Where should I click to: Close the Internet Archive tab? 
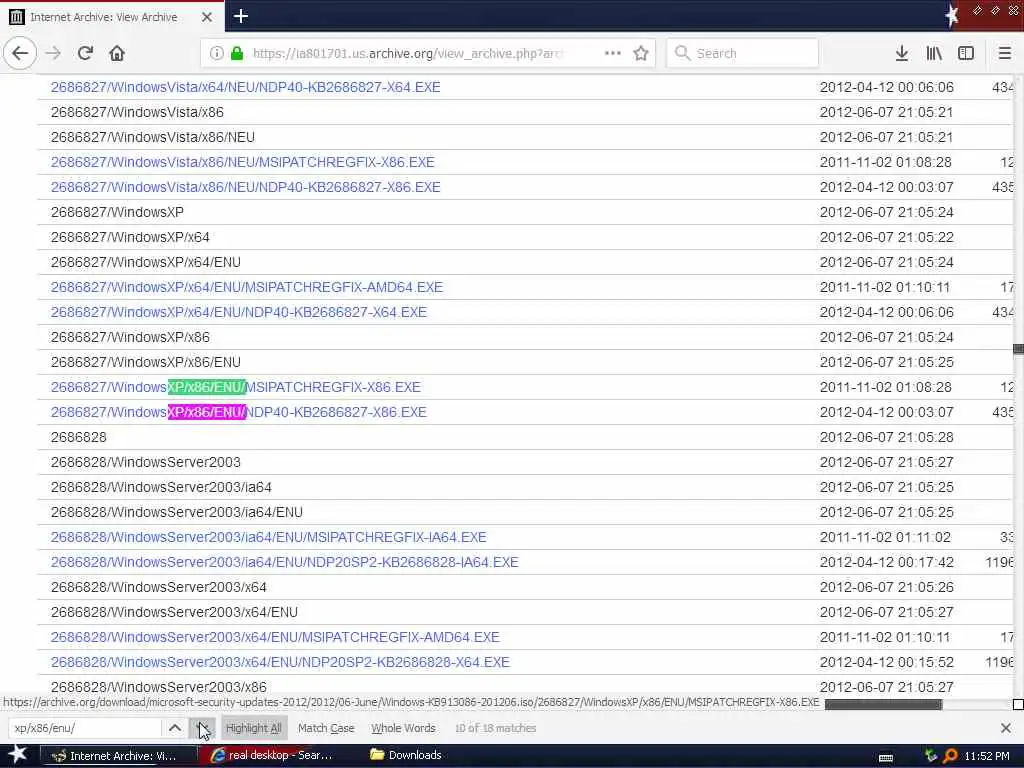click(x=206, y=17)
